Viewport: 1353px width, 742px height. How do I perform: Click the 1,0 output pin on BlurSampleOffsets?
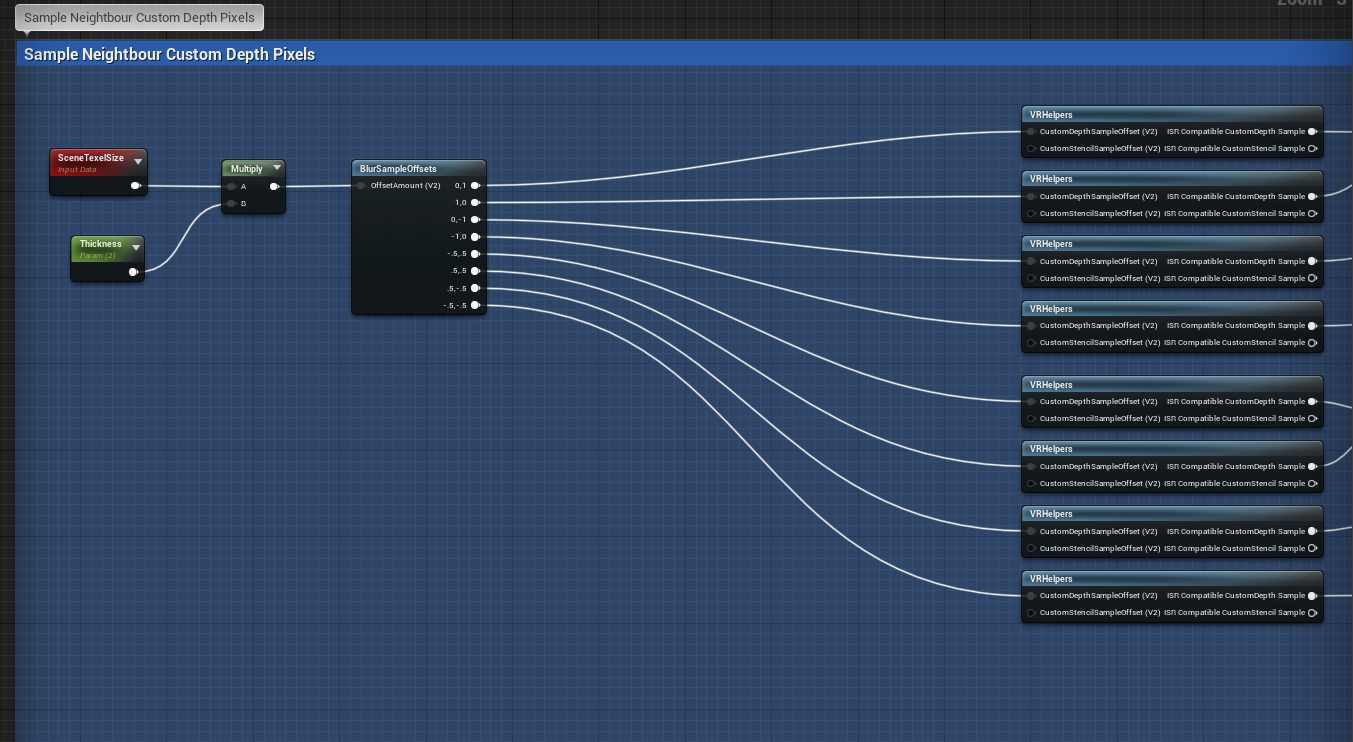coord(476,202)
